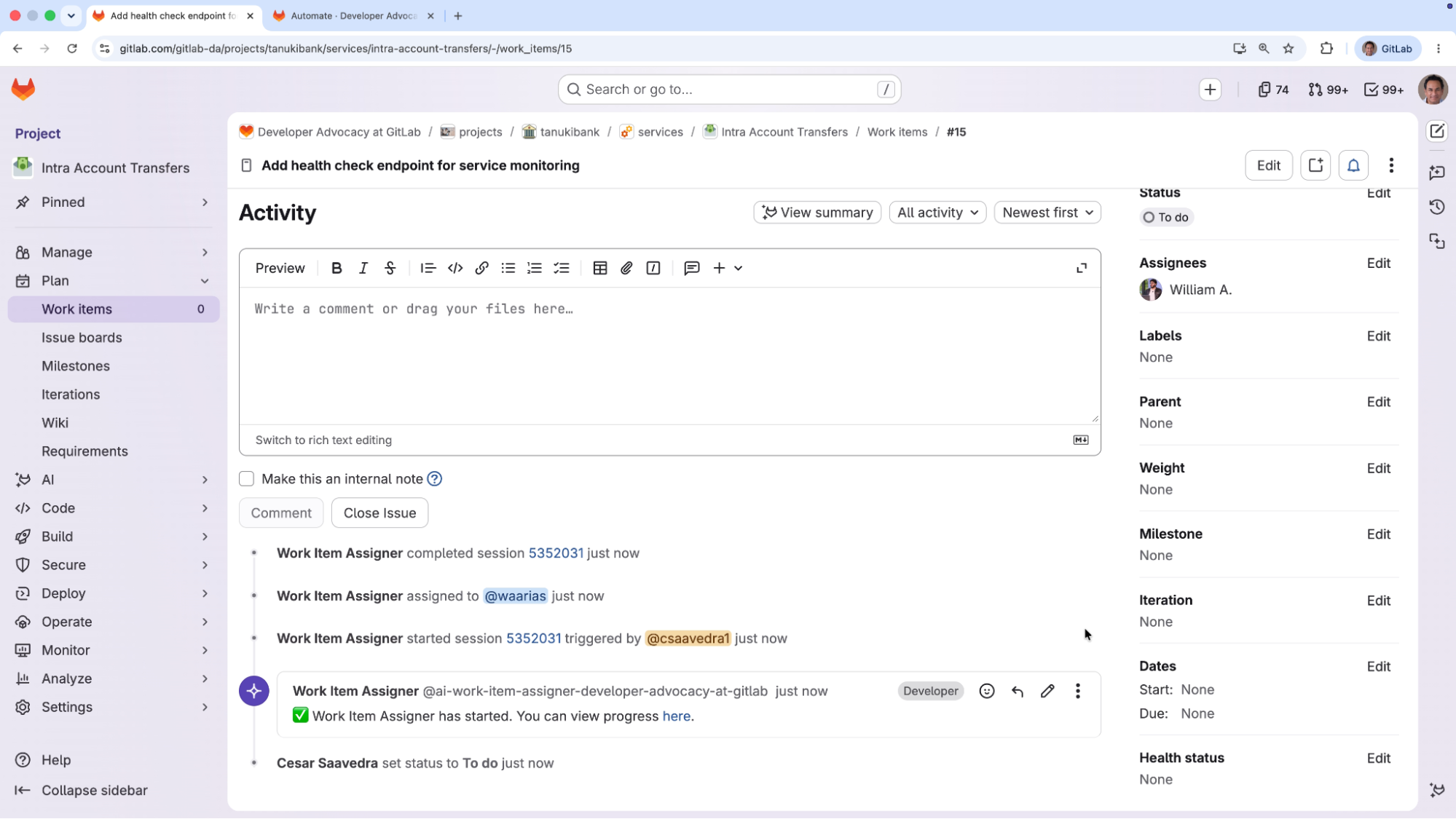Expand the Secure sidebar section
The height and width of the screenshot is (819, 1456).
click(114, 565)
